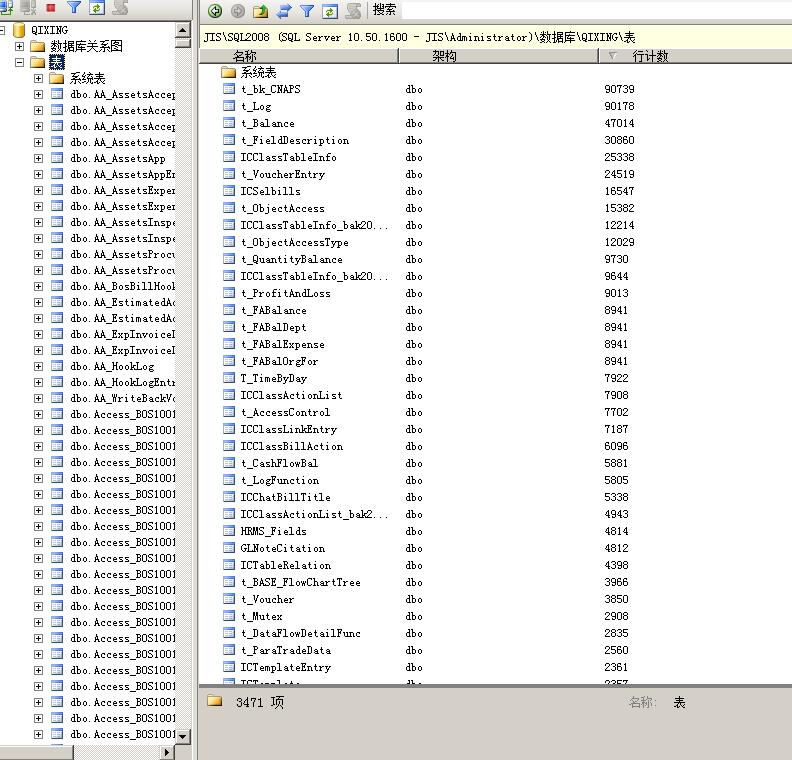Click the table icon beside t_bk_CNAPS

point(229,89)
